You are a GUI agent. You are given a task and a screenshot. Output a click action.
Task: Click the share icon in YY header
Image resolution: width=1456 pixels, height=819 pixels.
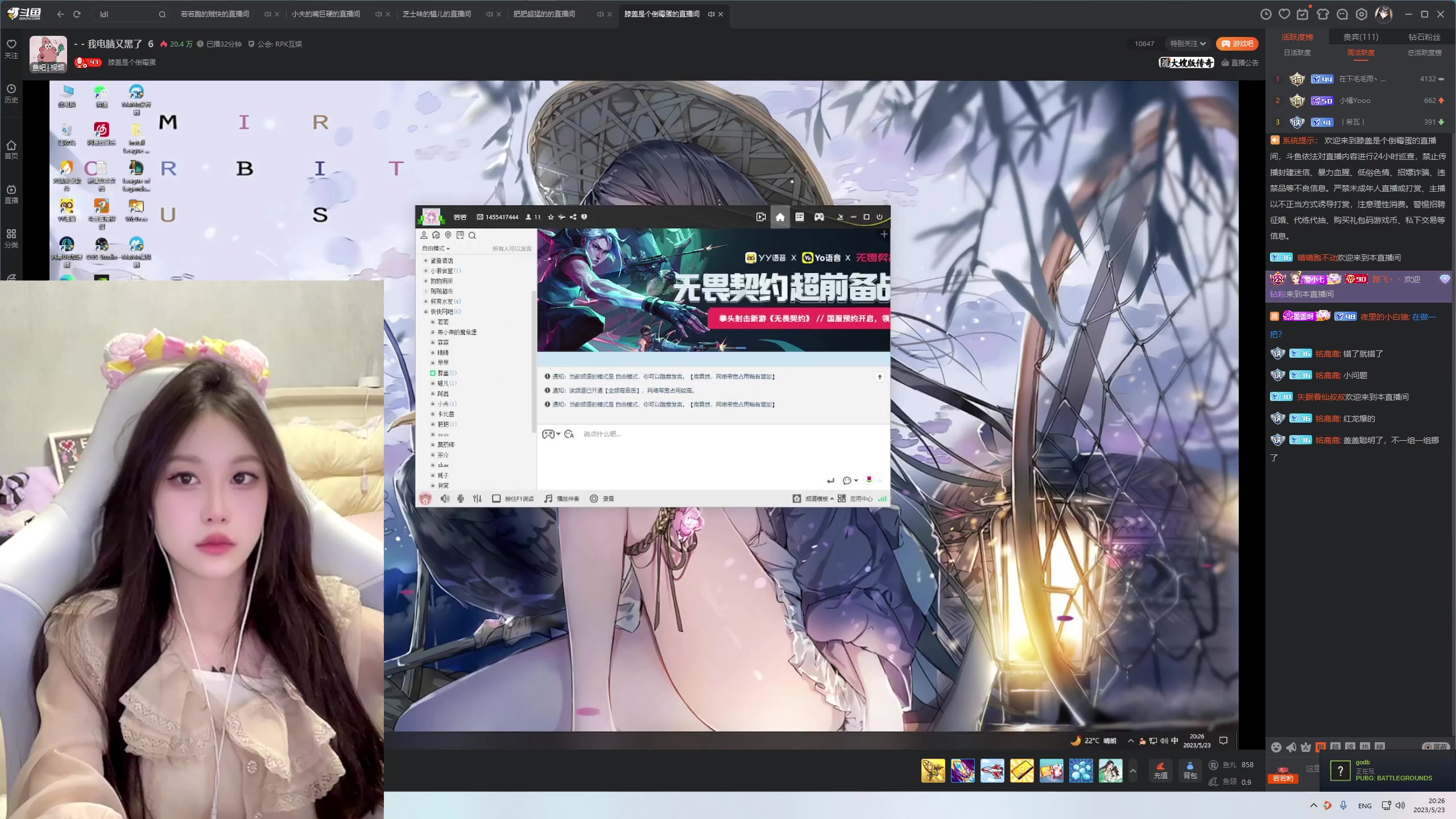[x=573, y=217]
